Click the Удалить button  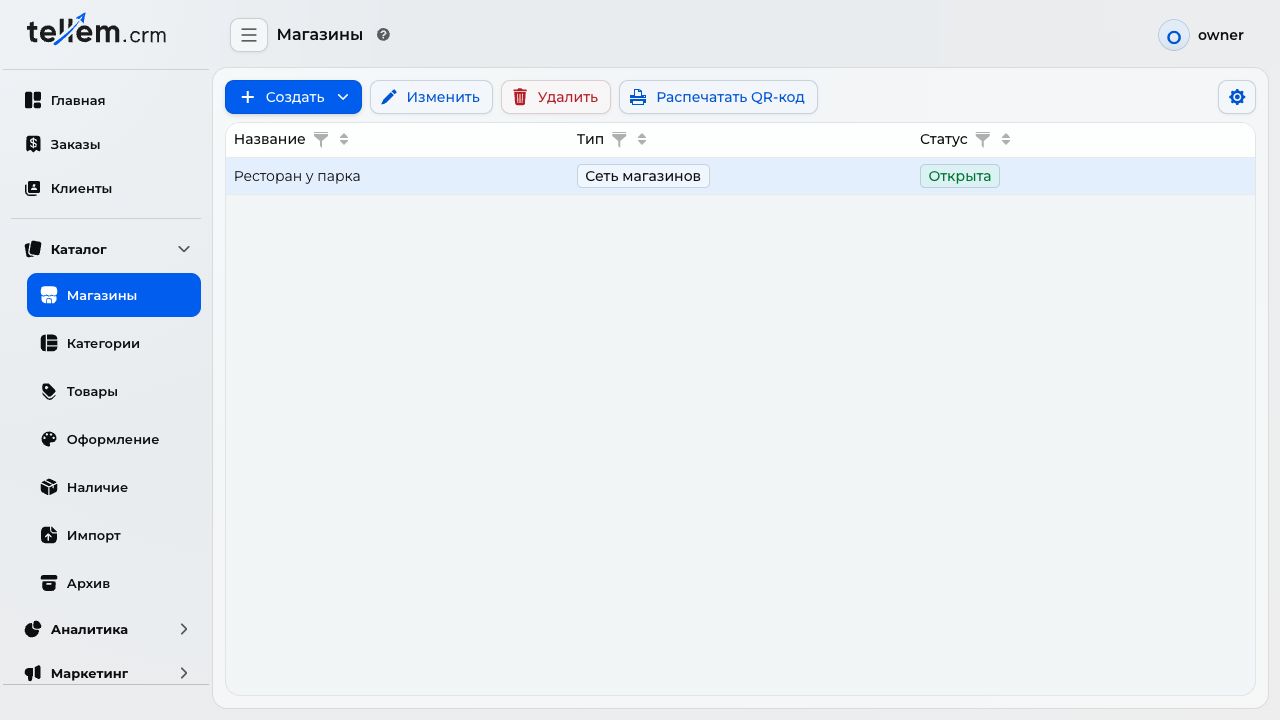tap(556, 97)
